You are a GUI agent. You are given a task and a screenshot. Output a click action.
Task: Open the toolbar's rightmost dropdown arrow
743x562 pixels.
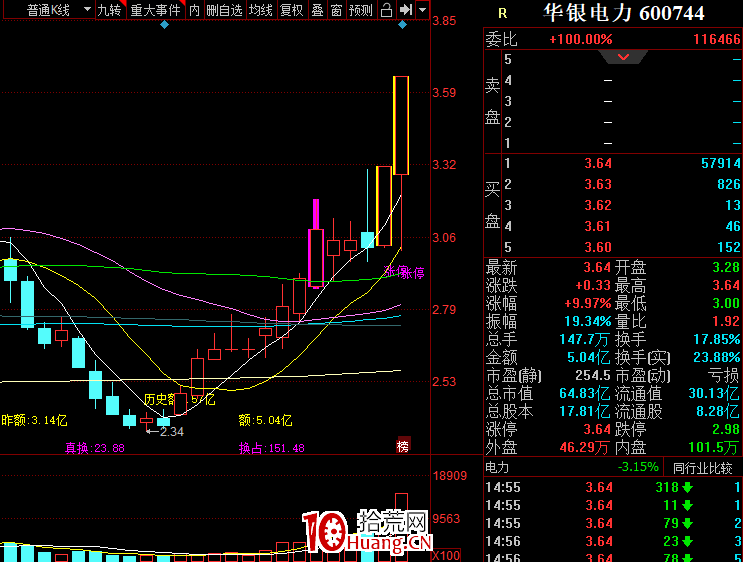[x=423, y=10]
